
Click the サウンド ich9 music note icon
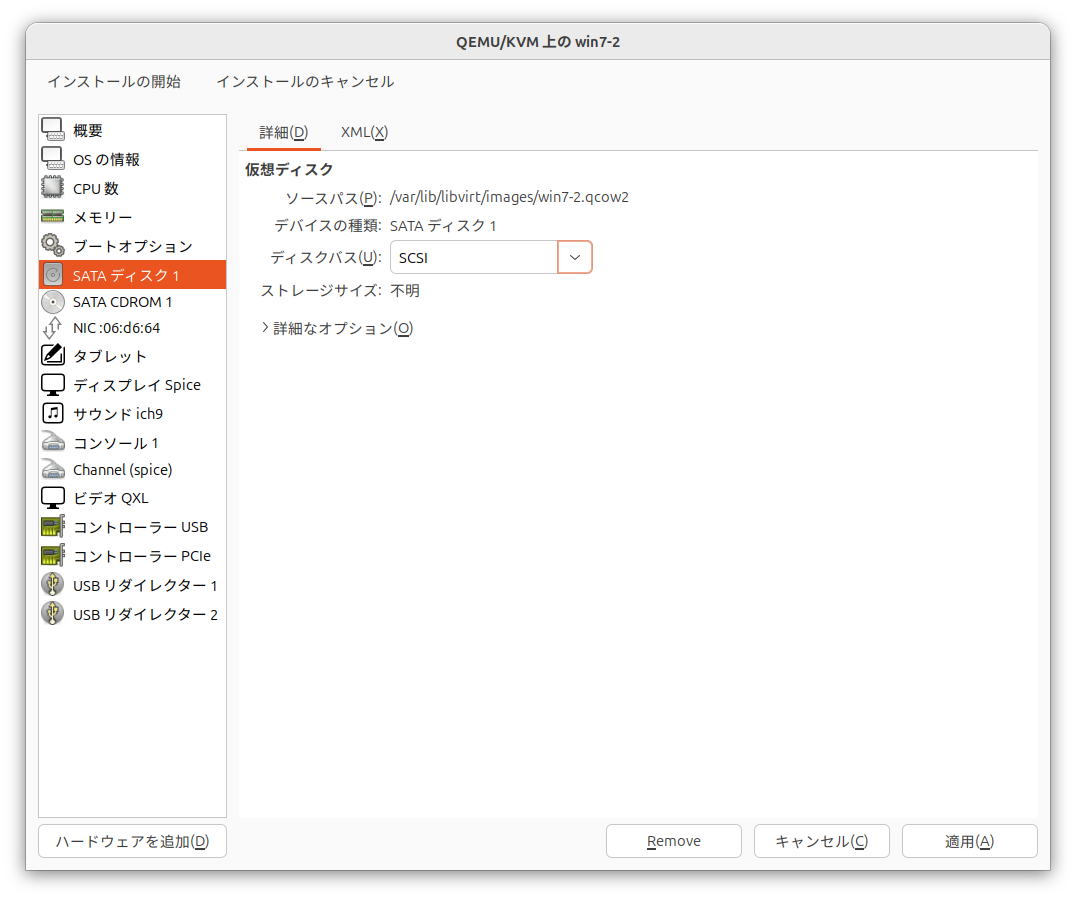click(x=53, y=413)
